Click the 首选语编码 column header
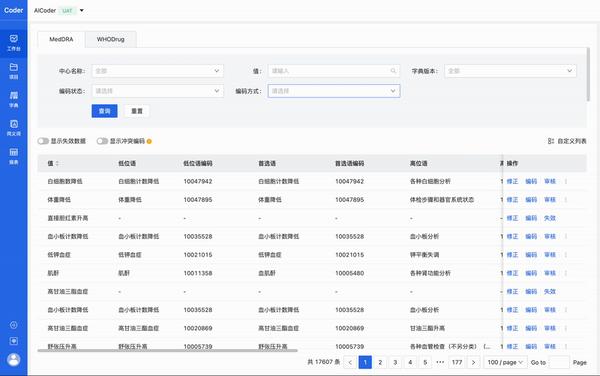Image resolution: width=600 pixels, height=376 pixels. pyautogui.click(x=349, y=163)
